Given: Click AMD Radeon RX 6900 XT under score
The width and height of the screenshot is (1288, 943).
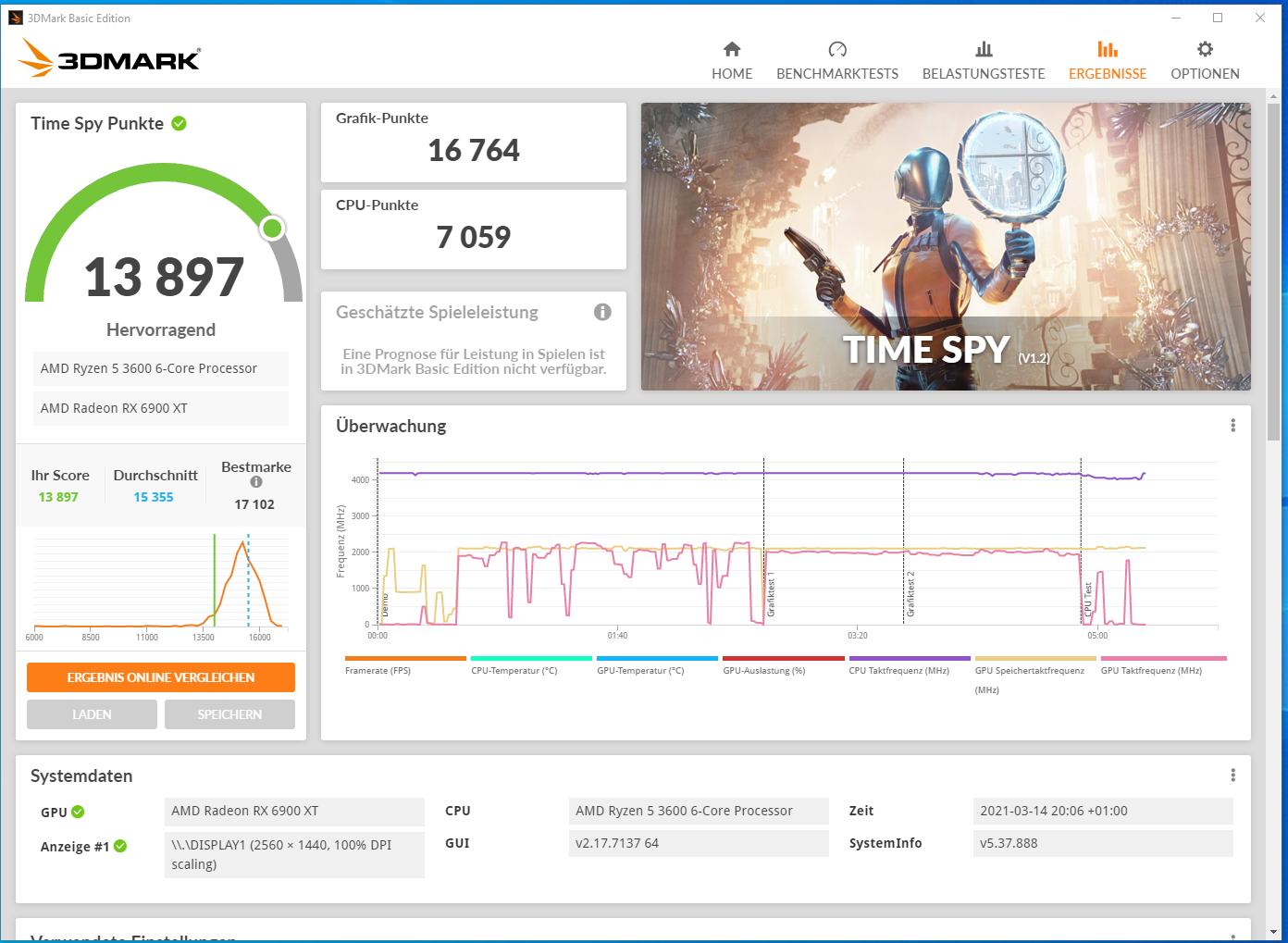Looking at the screenshot, I should coord(161,408).
